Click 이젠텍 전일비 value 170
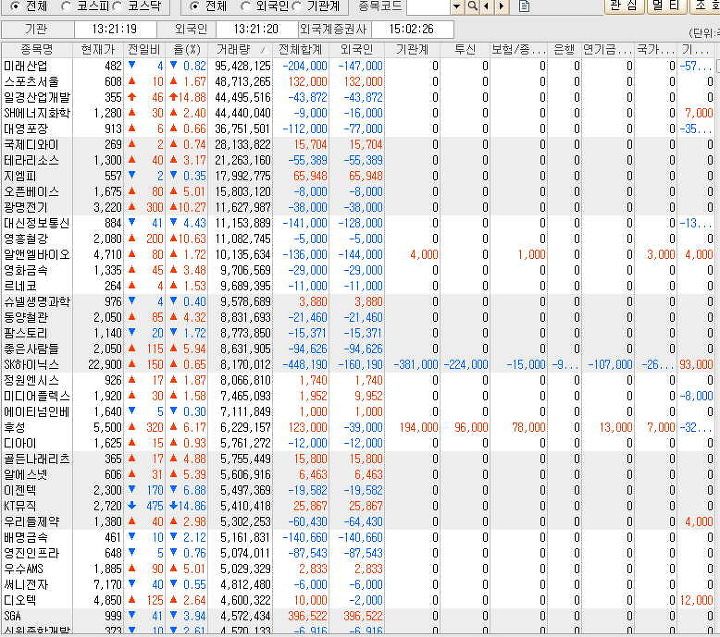This screenshot has height=637, width=720. click(x=155, y=490)
